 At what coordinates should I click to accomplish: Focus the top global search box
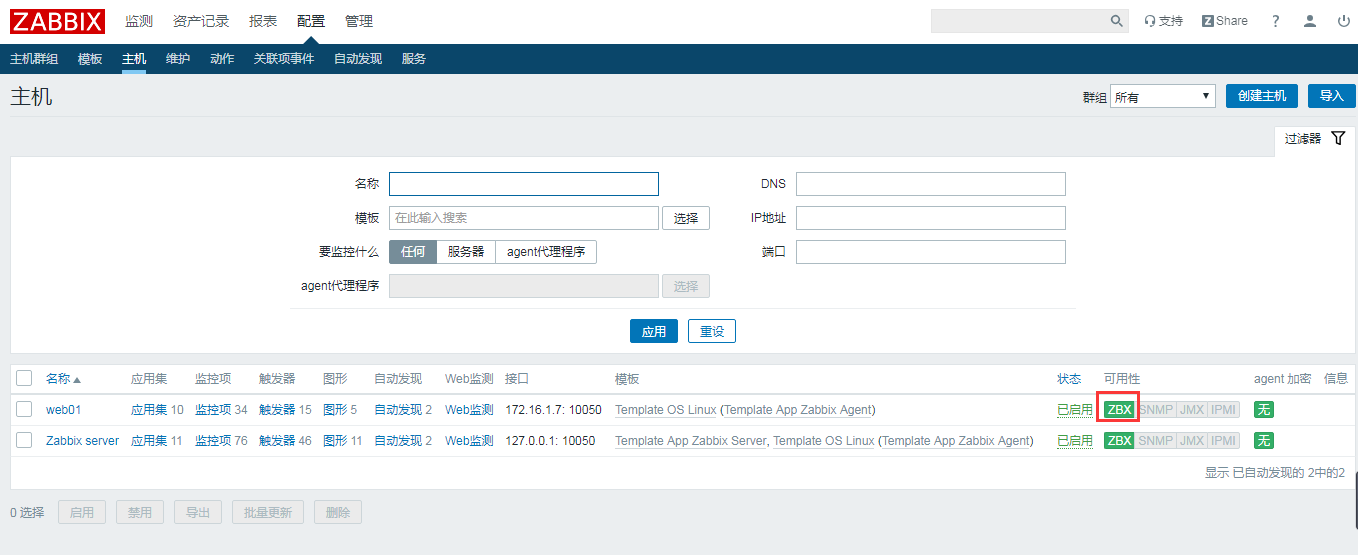click(1019, 21)
